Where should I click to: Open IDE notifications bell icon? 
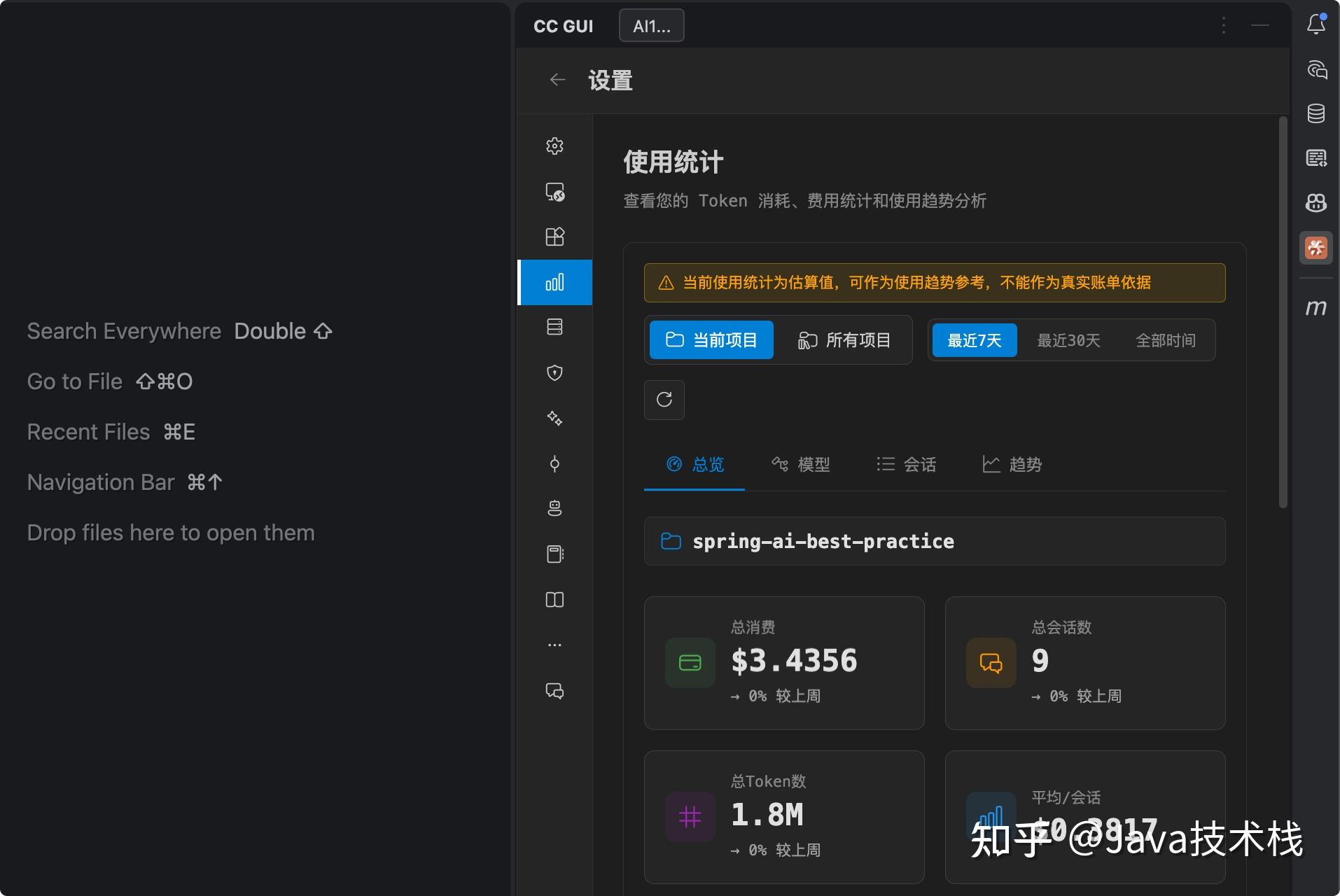coord(1316,24)
